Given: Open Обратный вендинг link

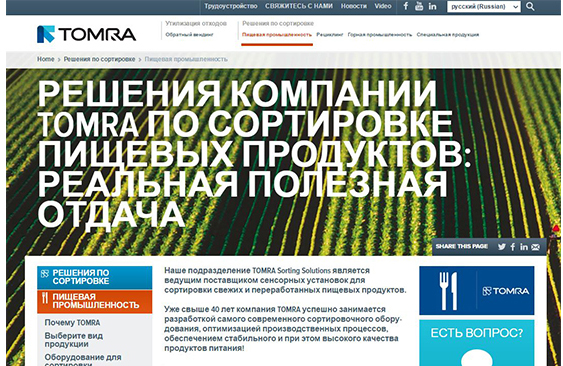Looking at the screenshot, I should coord(189,35).
